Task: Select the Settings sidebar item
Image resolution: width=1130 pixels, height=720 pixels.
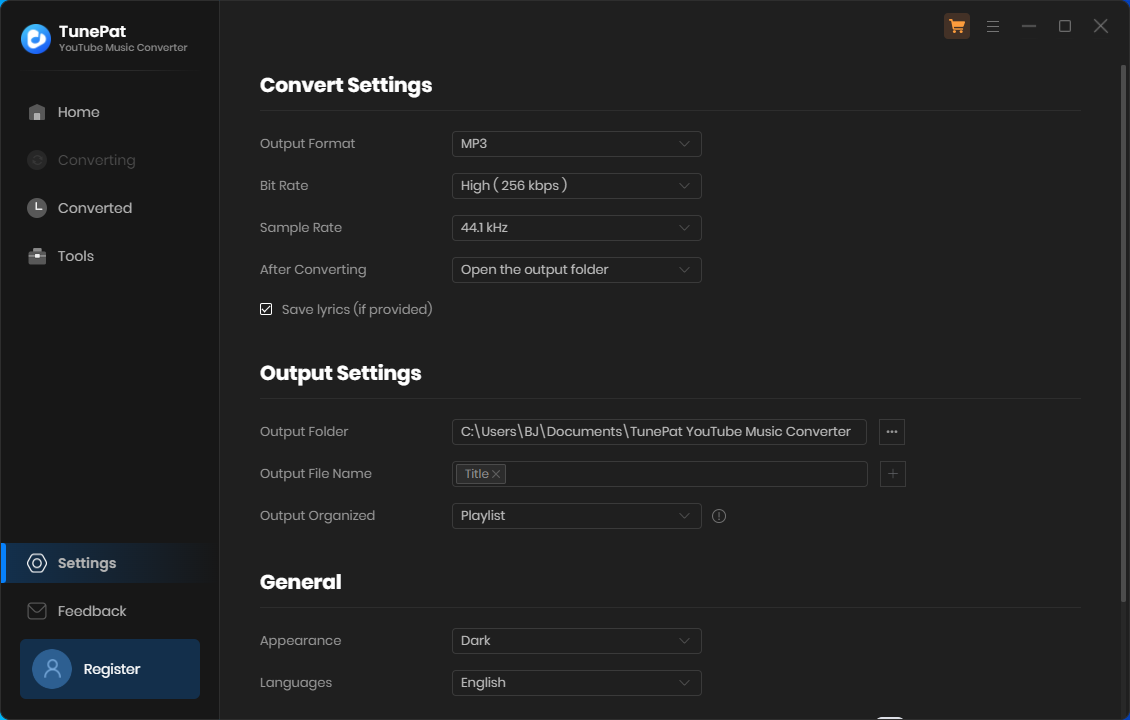Action: [110, 564]
